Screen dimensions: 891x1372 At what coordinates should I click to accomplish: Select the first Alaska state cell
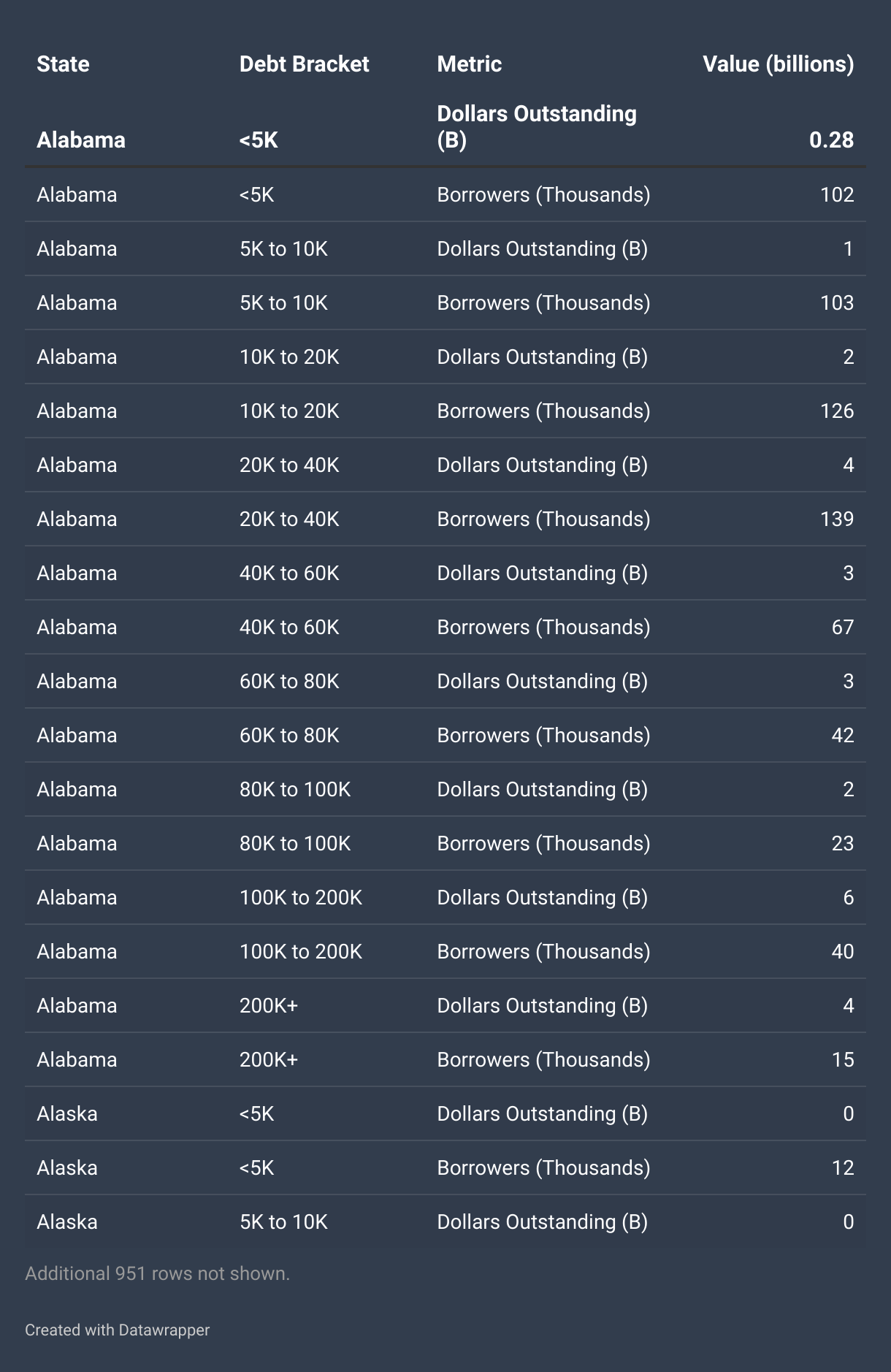[67, 1113]
